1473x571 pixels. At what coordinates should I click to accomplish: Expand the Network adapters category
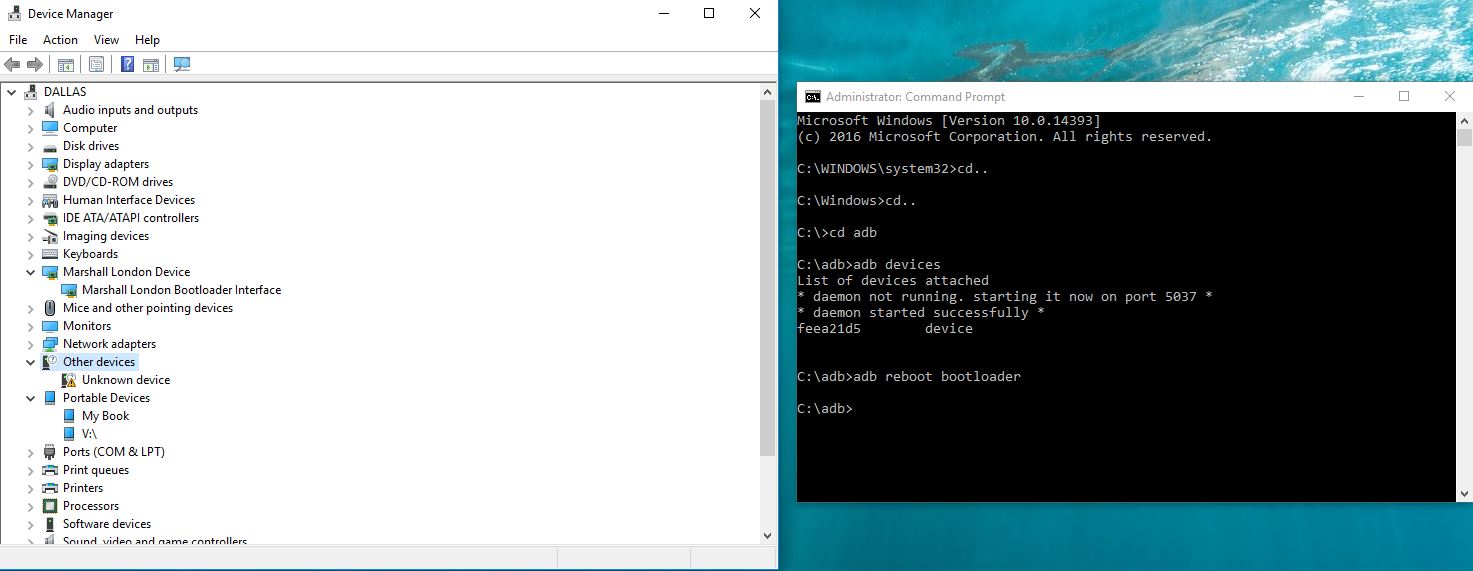pos(31,344)
